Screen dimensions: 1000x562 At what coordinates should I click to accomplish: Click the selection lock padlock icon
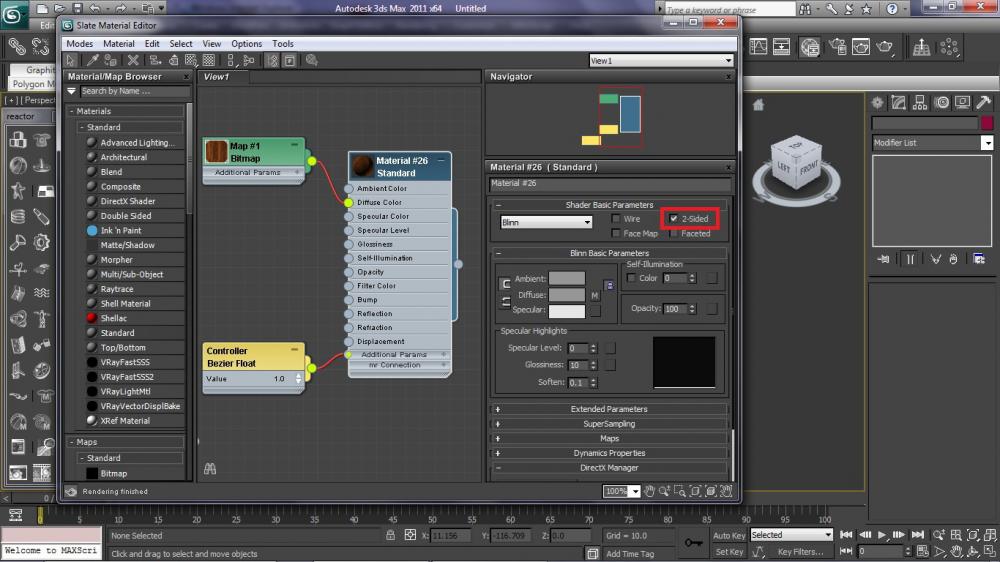390,535
